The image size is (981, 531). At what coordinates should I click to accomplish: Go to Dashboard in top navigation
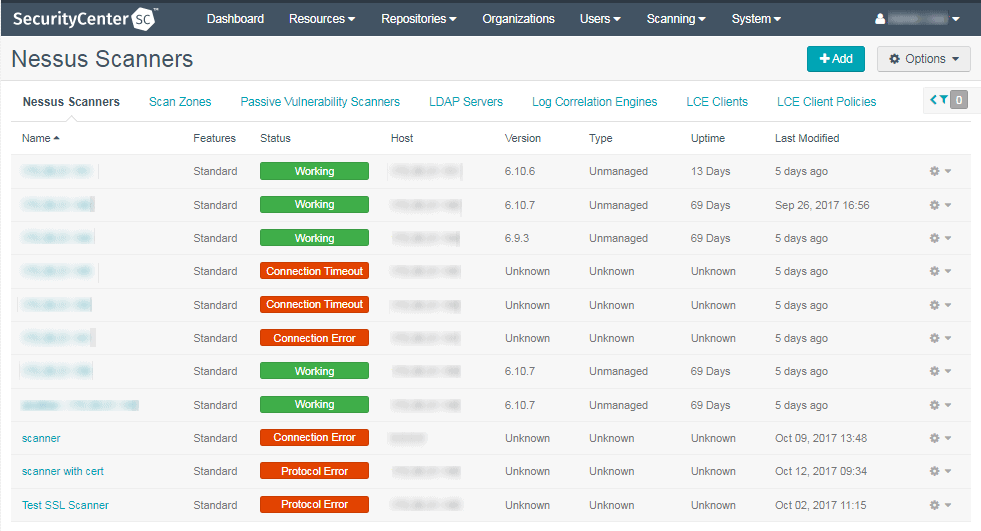pos(235,19)
